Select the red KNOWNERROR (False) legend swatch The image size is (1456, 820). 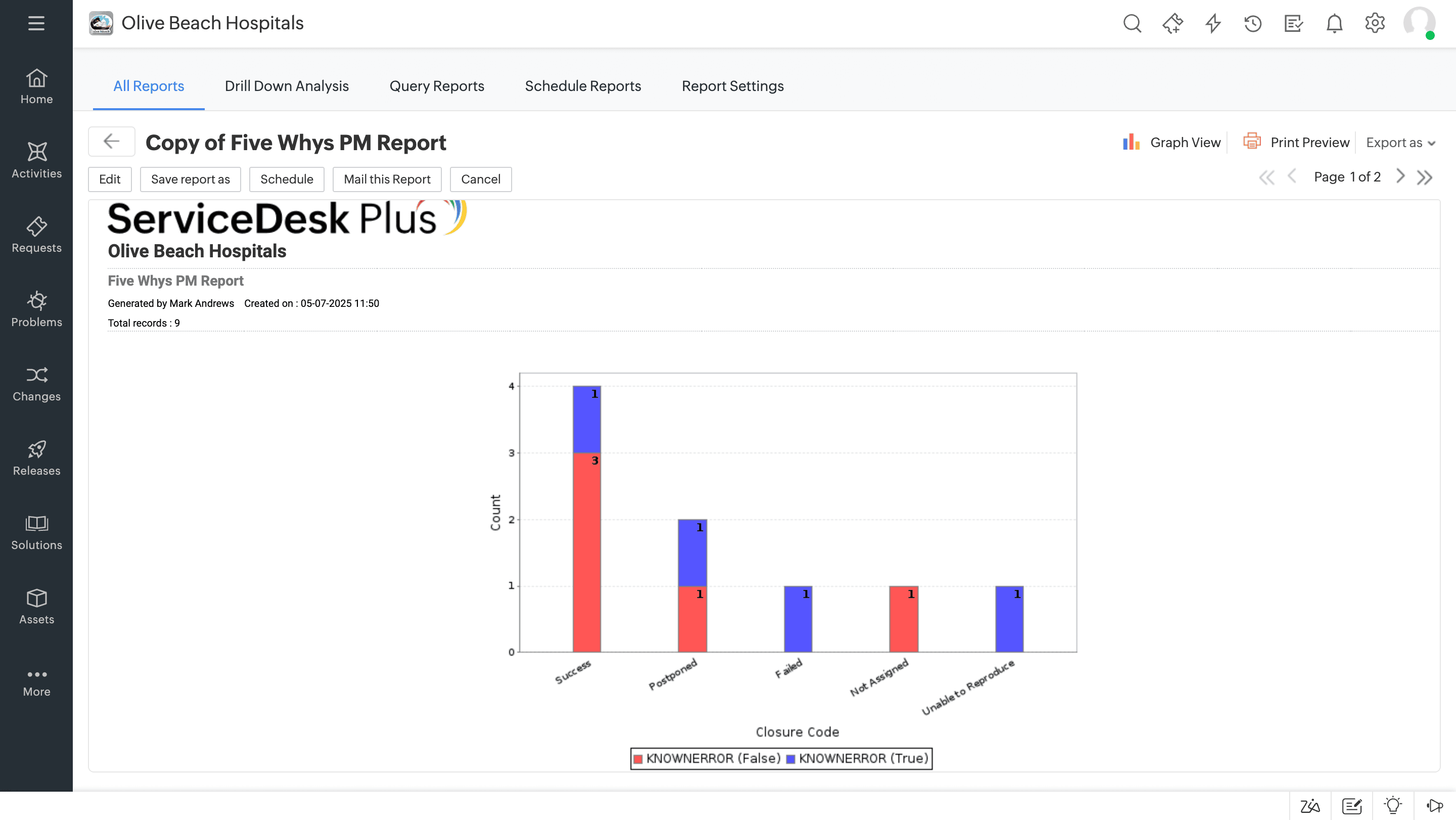pyautogui.click(x=639, y=758)
